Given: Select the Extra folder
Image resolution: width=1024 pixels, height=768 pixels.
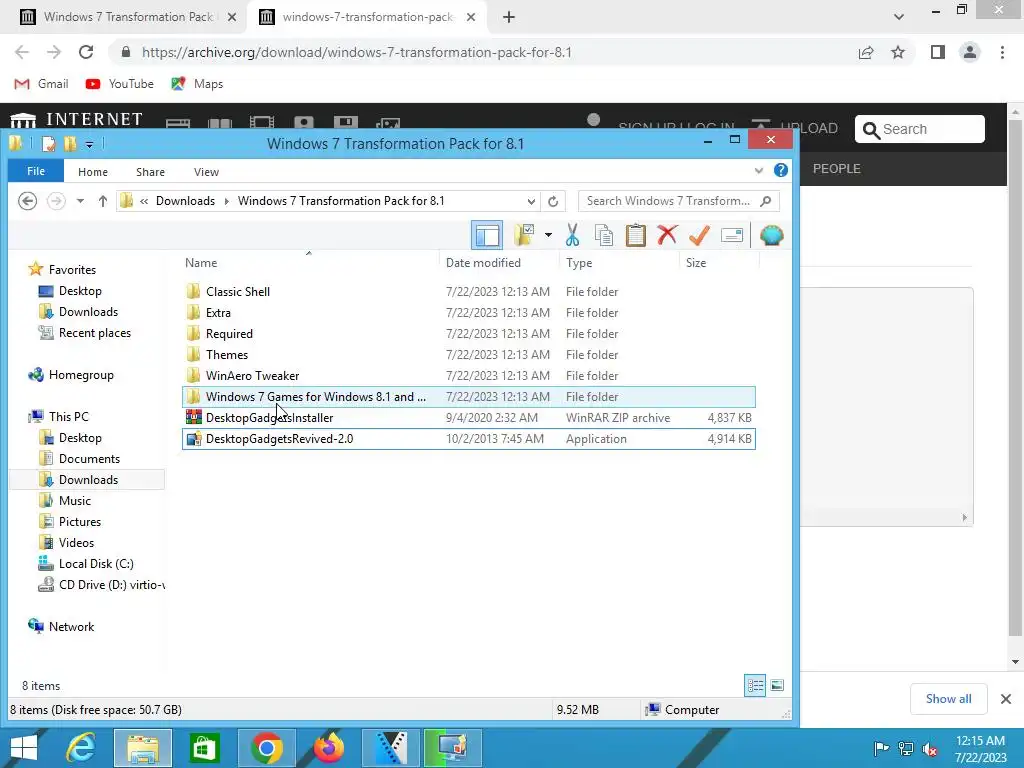Looking at the screenshot, I should (469, 313).
